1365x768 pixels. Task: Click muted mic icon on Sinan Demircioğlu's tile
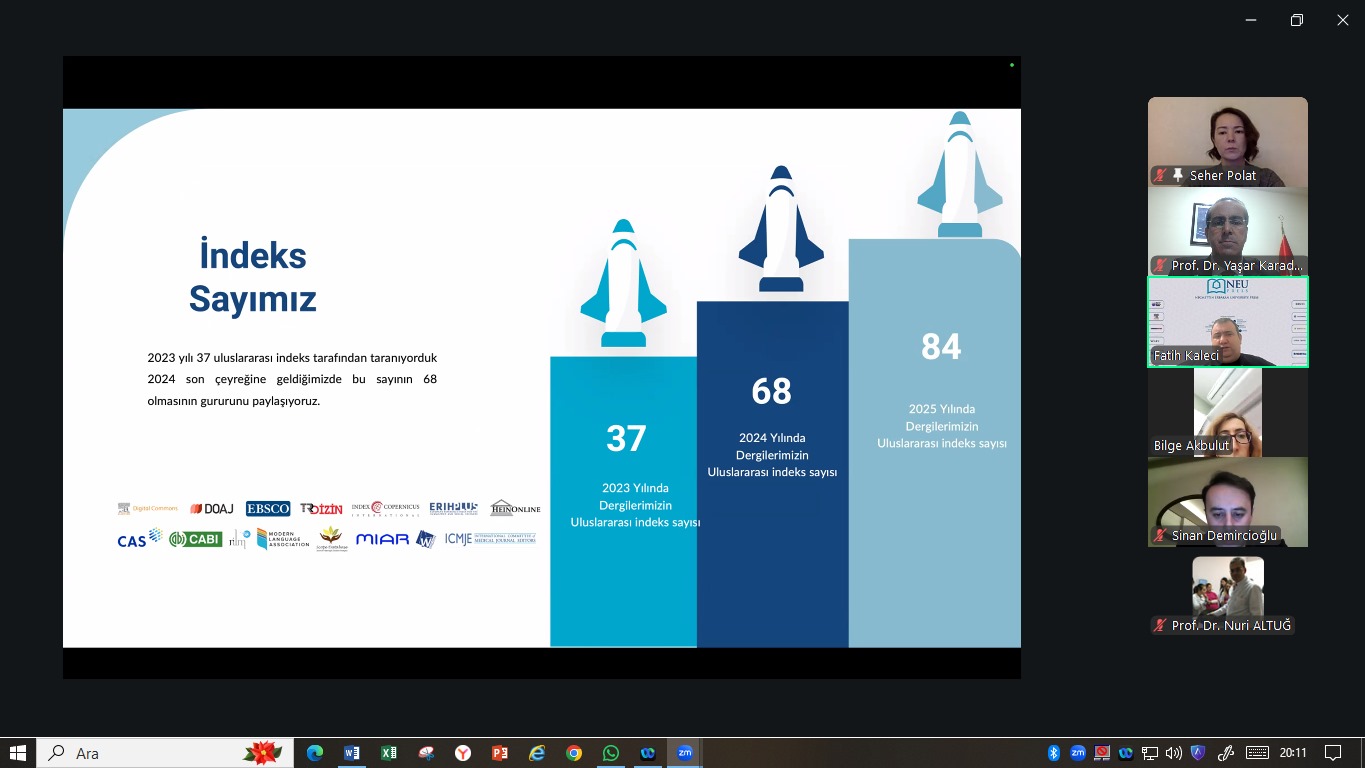(x=1160, y=536)
